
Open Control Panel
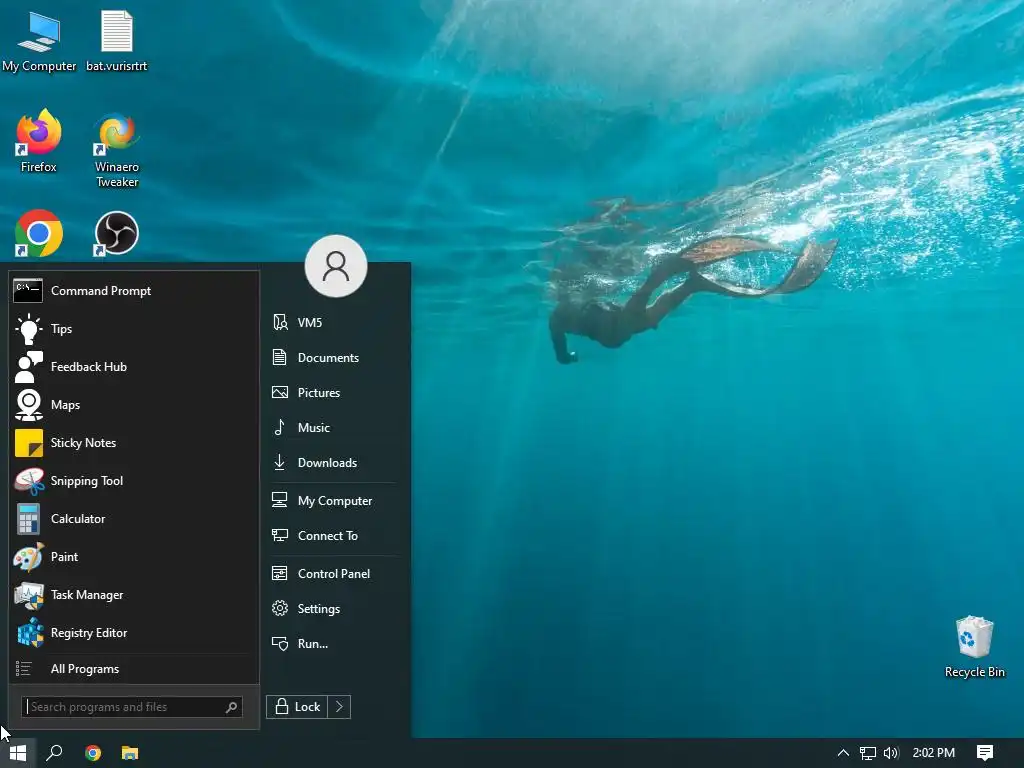[332, 573]
